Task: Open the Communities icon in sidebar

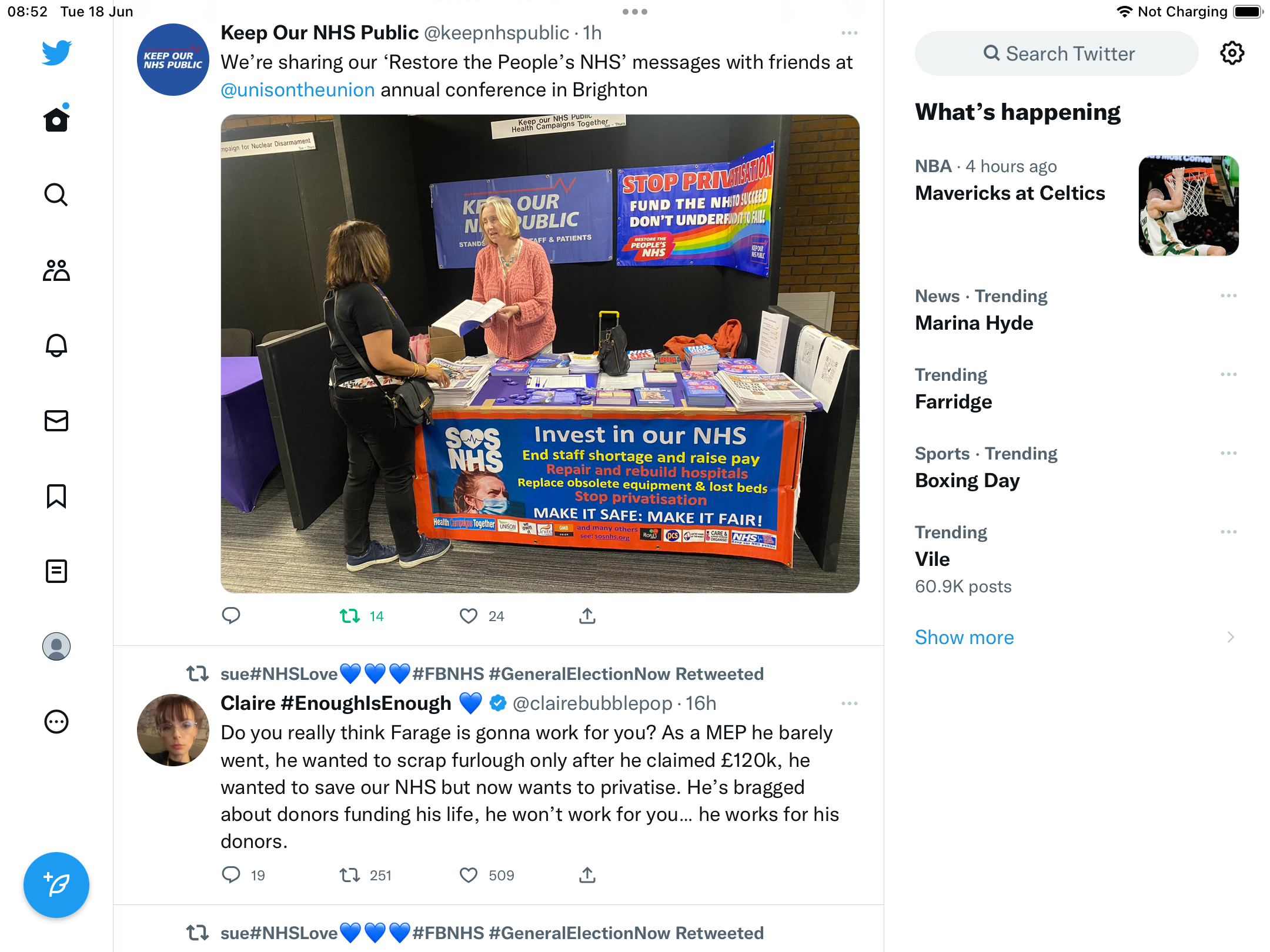Action: (56, 270)
